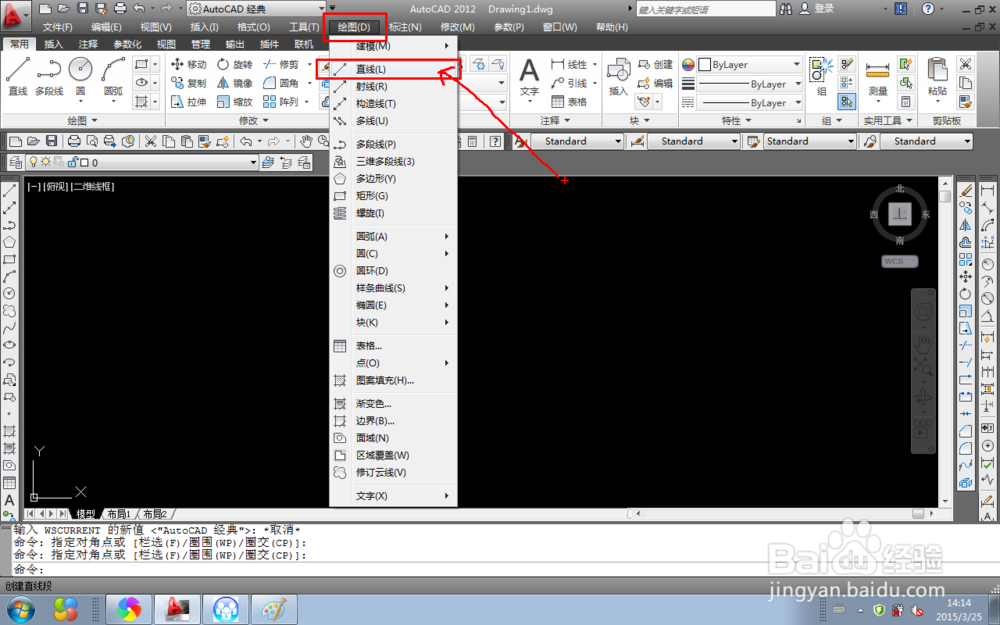
Task: Open the WCS coordinate system dropdown
Action: (x=899, y=261)
